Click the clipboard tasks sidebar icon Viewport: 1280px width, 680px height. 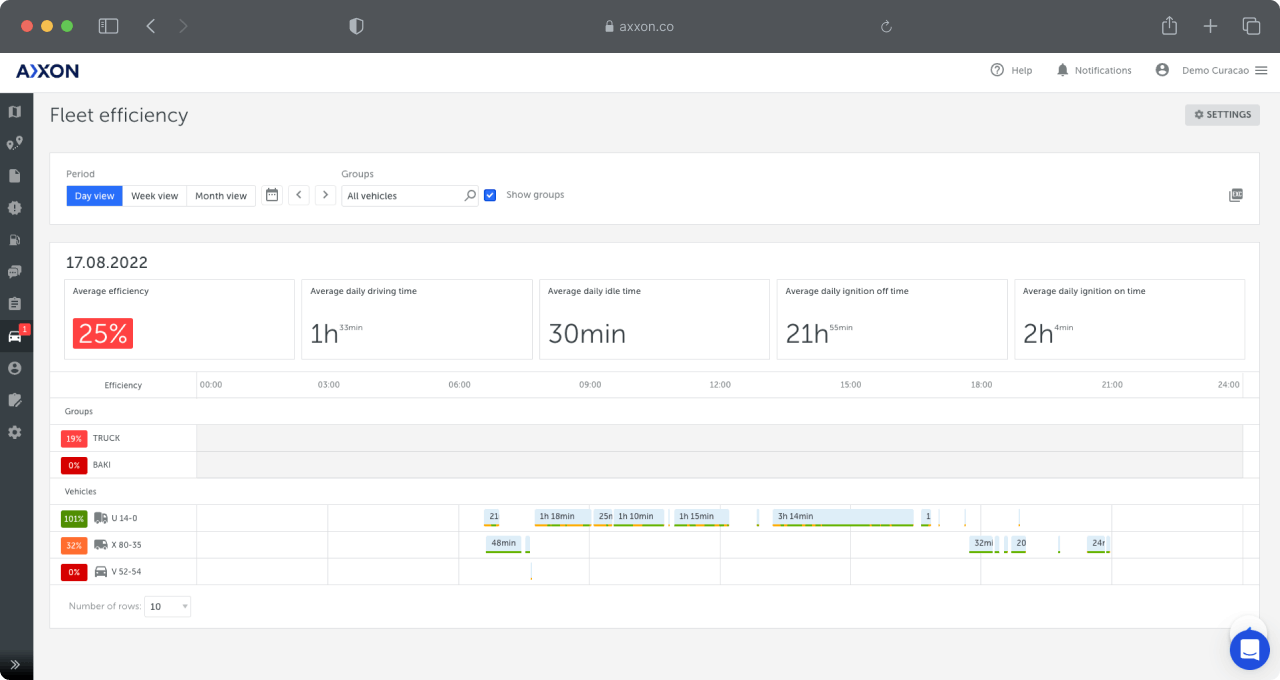coord(14,304)
